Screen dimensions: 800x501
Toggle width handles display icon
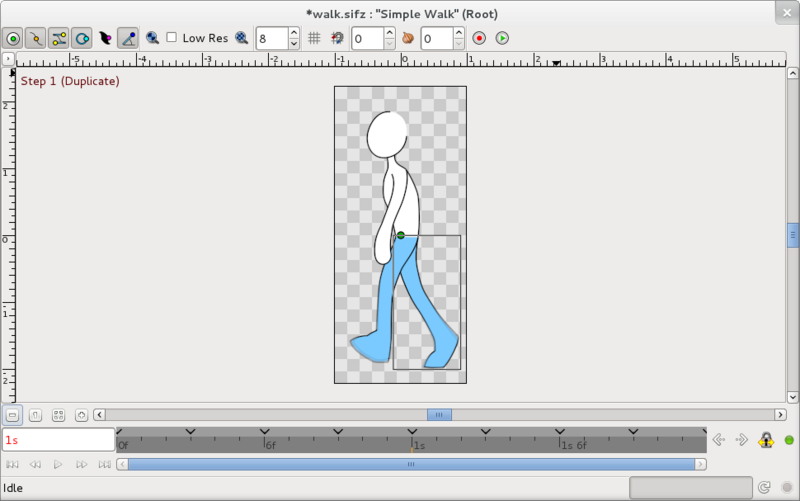click(x=105, y=38)
